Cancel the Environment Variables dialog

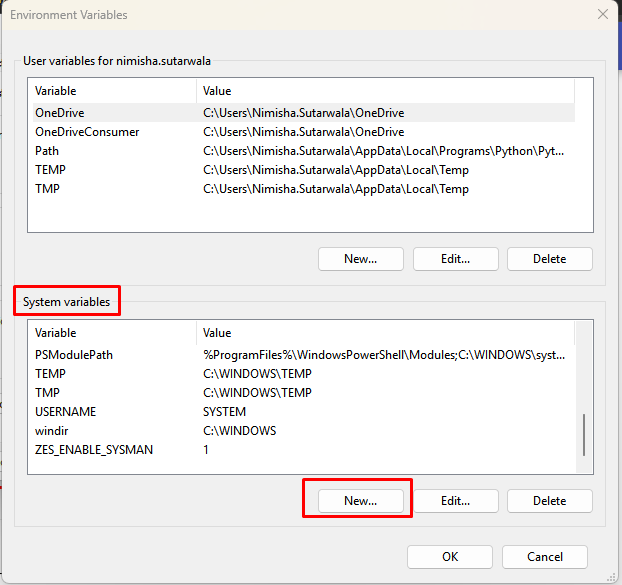[544, 557]
